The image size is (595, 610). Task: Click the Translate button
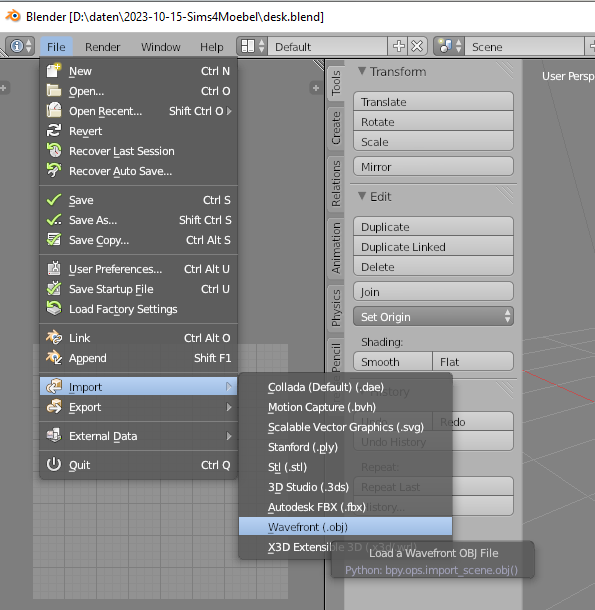(433, 102)
